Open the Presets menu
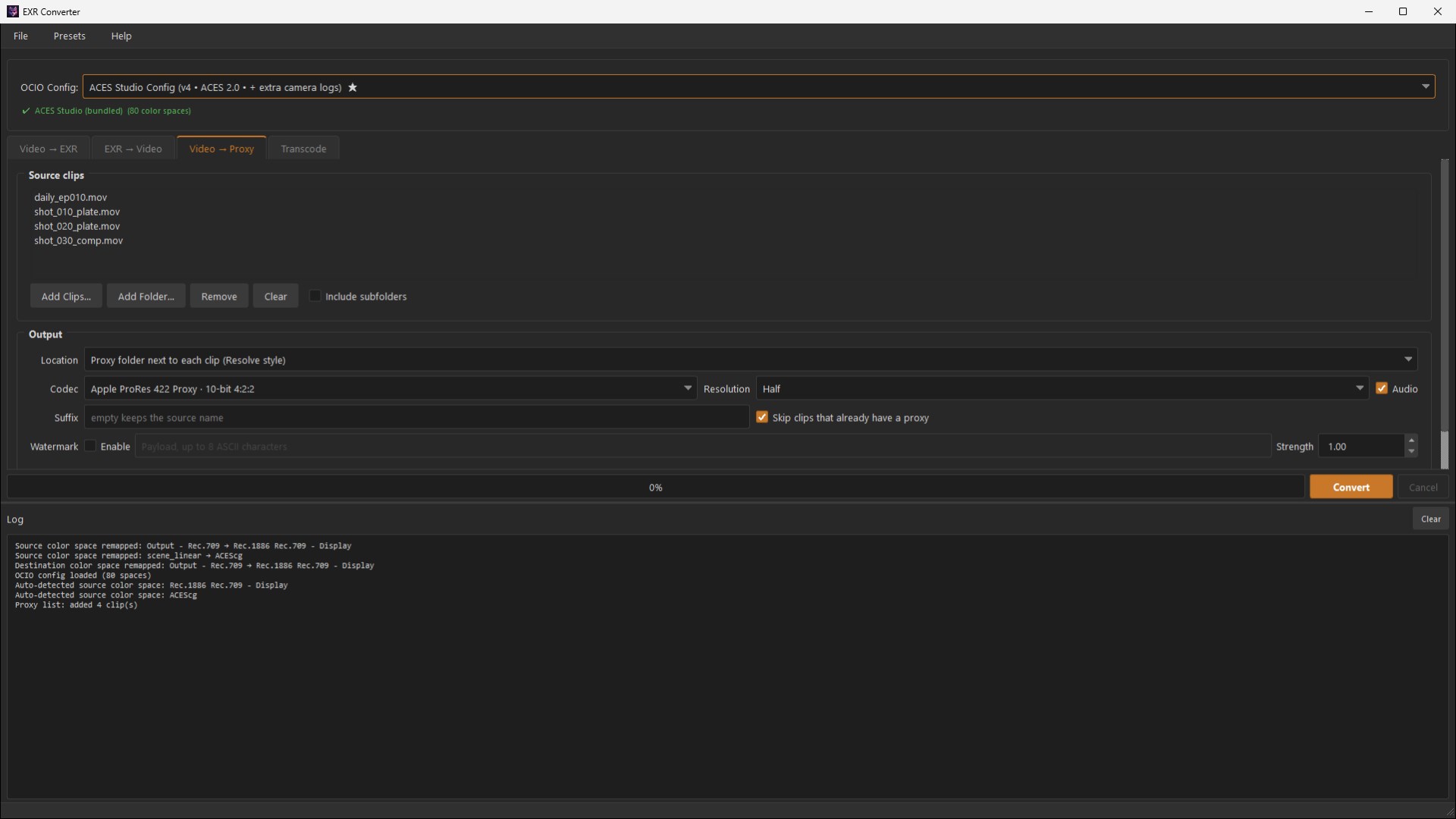Viewport: 1456px width, 819px height. tap(69, 36)
